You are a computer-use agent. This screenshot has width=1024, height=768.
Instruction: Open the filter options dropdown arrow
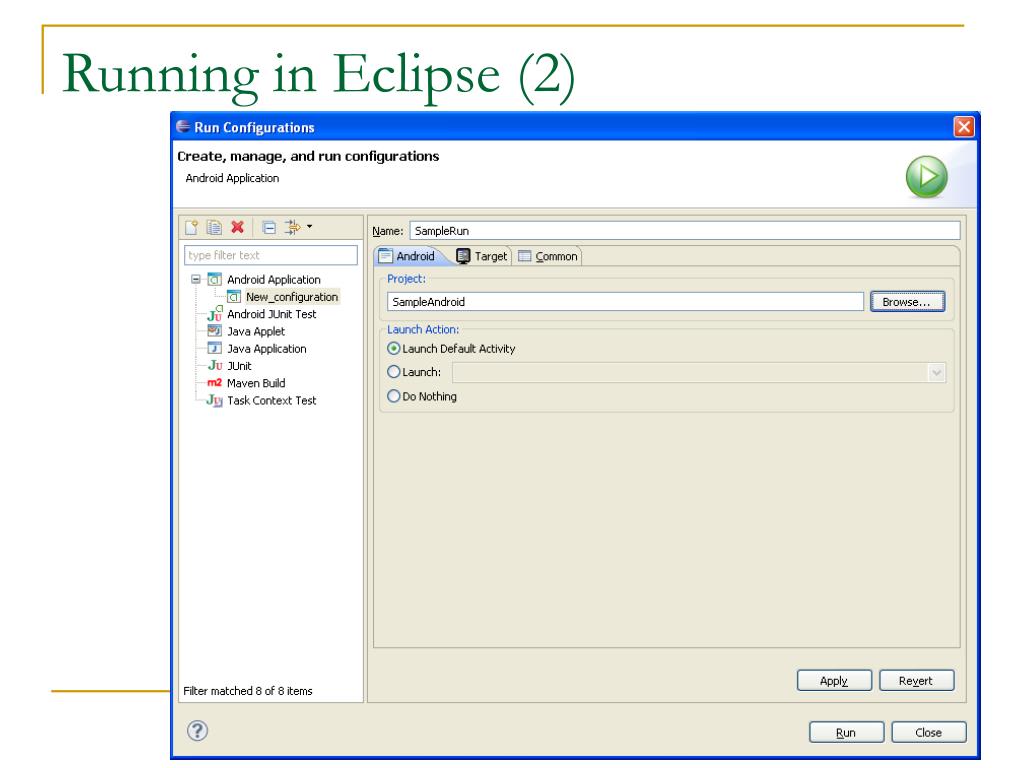310,227
